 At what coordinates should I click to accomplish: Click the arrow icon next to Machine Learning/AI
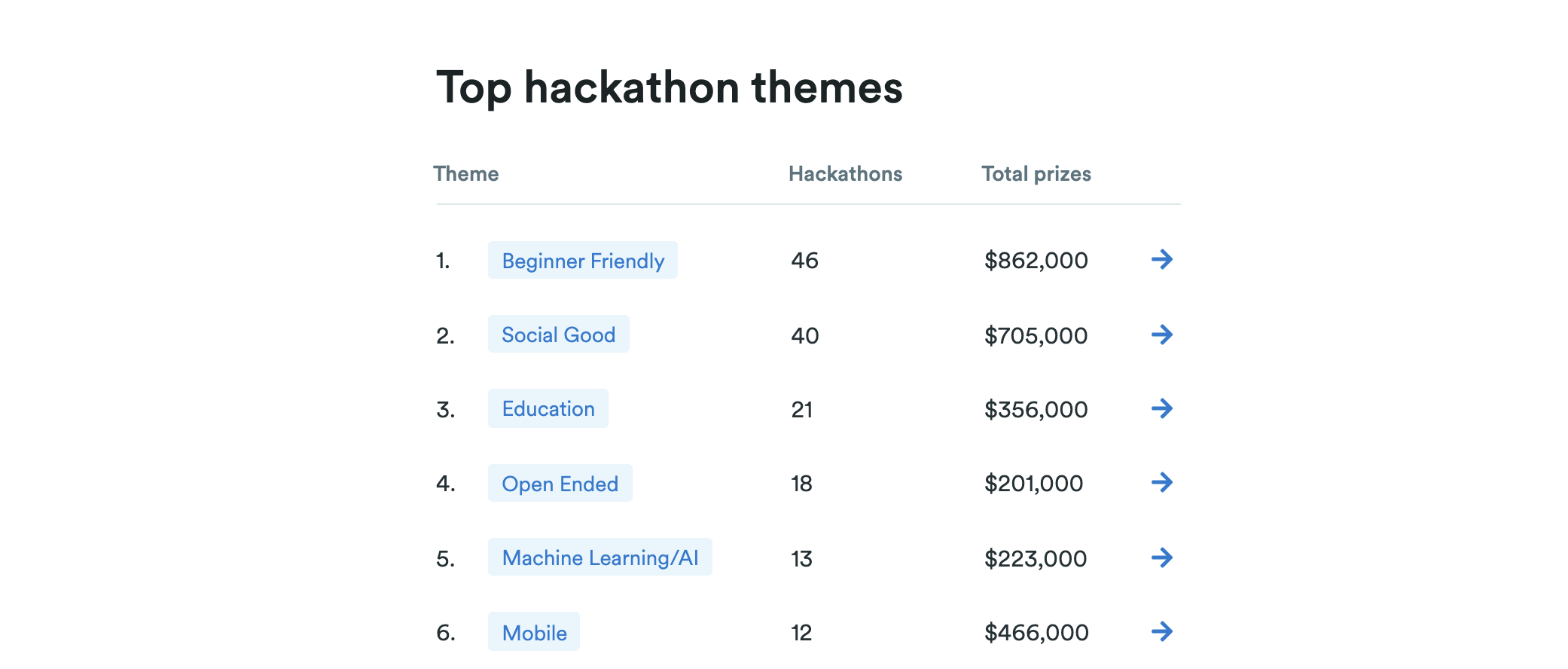[1164, 558]
